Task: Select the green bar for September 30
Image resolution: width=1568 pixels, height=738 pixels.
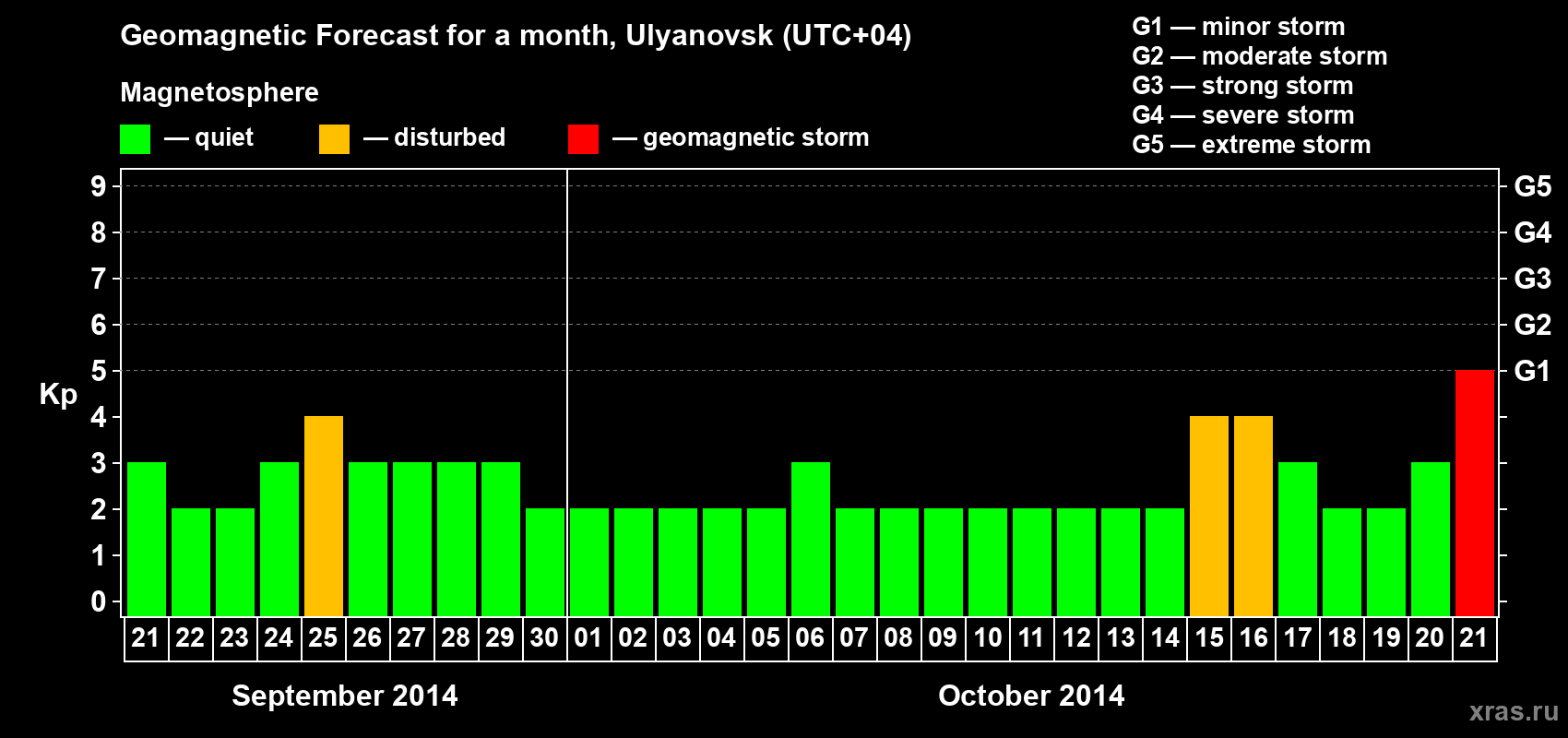Action: pyautogui.click(x=545, y=562)
